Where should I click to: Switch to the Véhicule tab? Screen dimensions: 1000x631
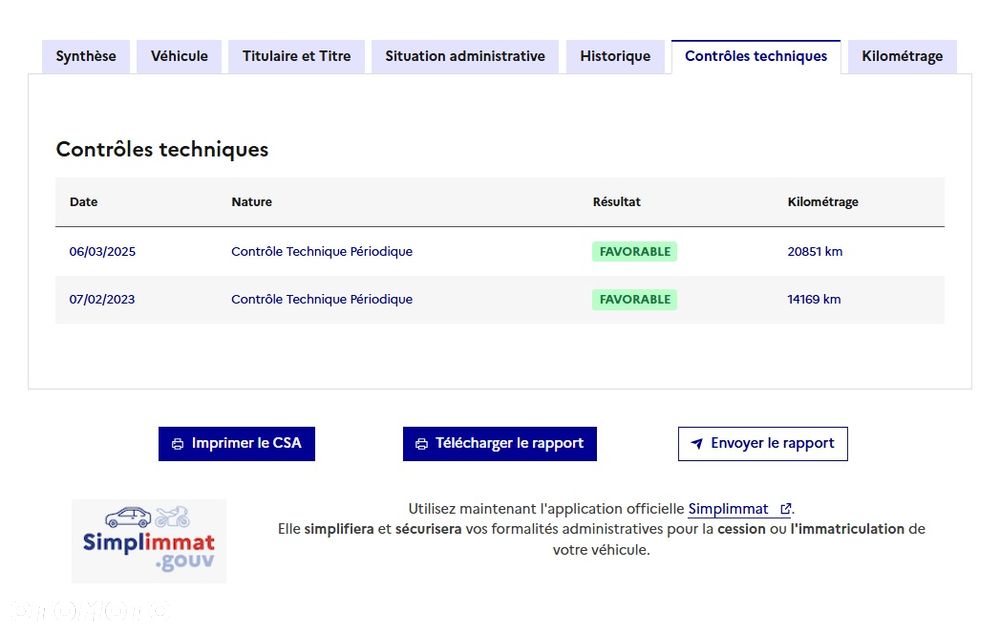[x=179, y=56]
